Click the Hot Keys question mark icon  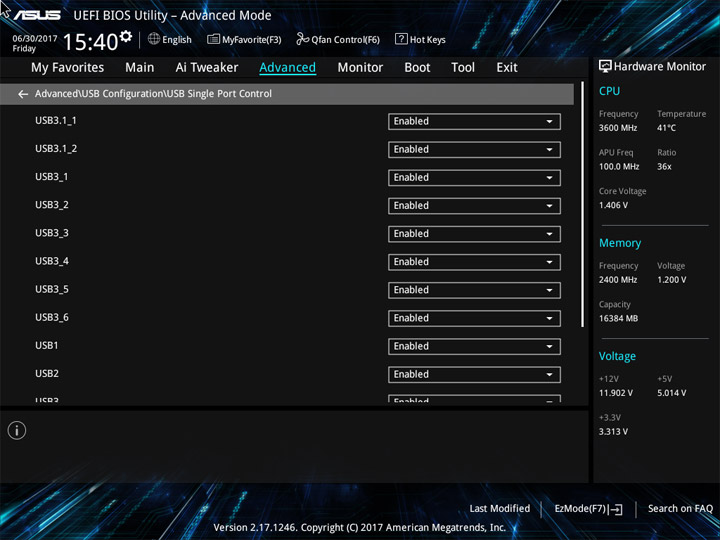[x=401, y=39]
